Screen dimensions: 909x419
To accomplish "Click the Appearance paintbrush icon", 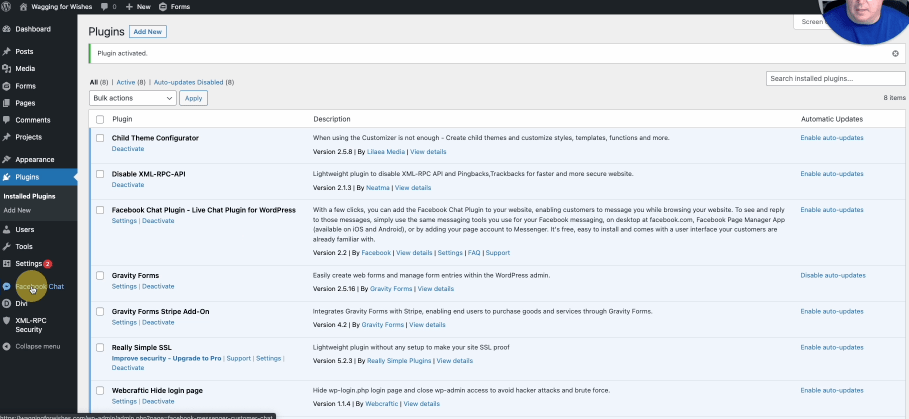I will [x=7, y=159].
